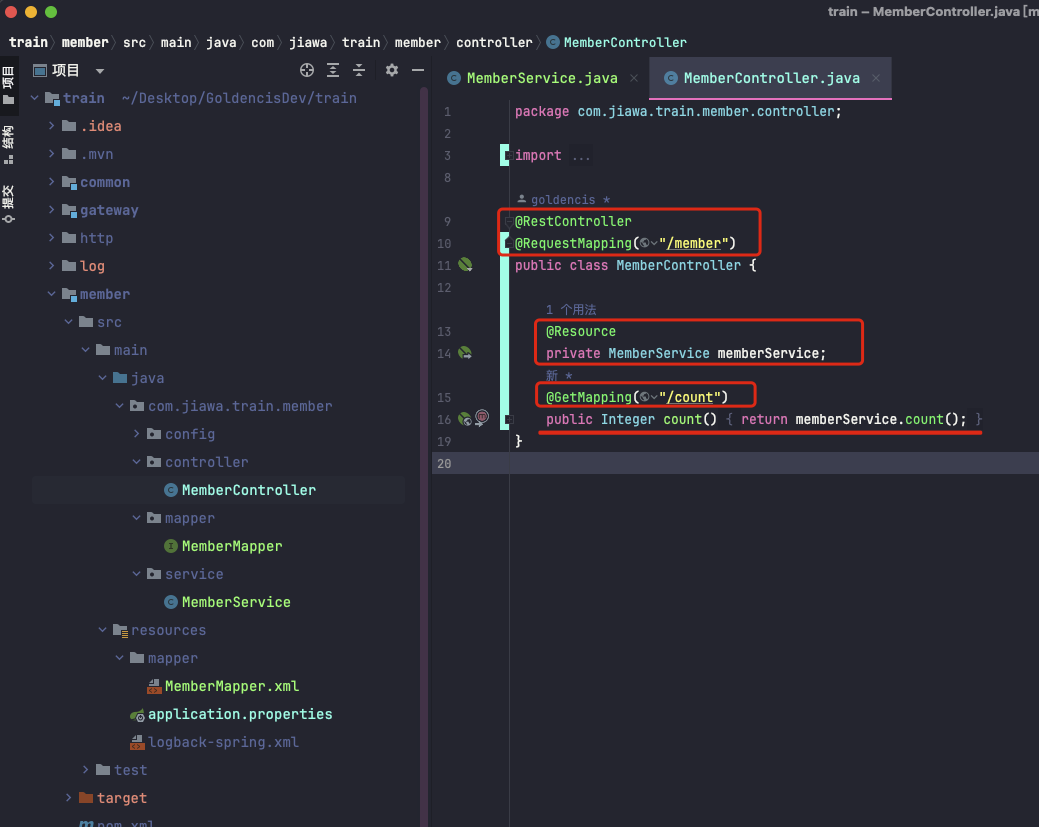Select the mapper package under java
The height and width of the screenshot is (827, 1039).
[x=181, y=518]
